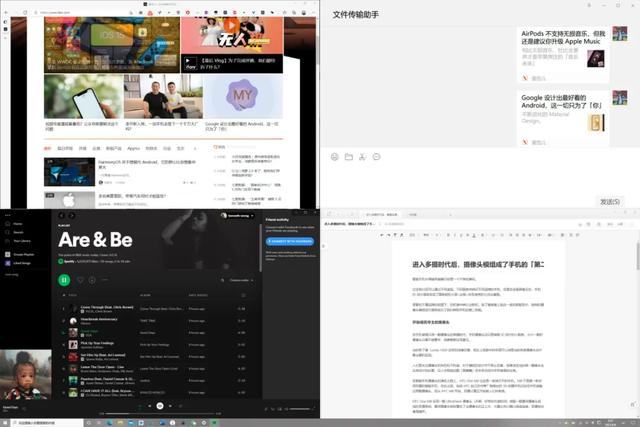This screenshot has width=640, height=427.
Task: Expand more categories arrow on ifanr nav
Action: [x=195, y=148]
